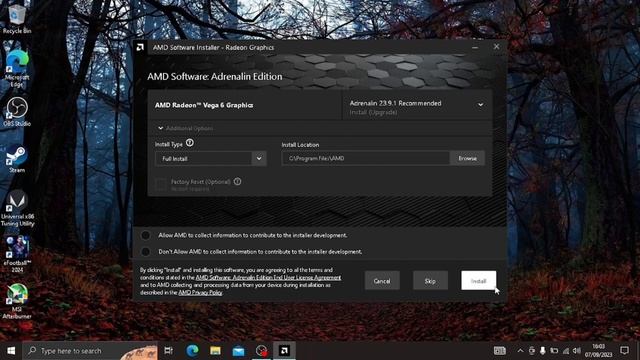Open the eFootball 2024 desktop shortcut
640x360 pixels.
pyautogui.click(x=17, y=254)
